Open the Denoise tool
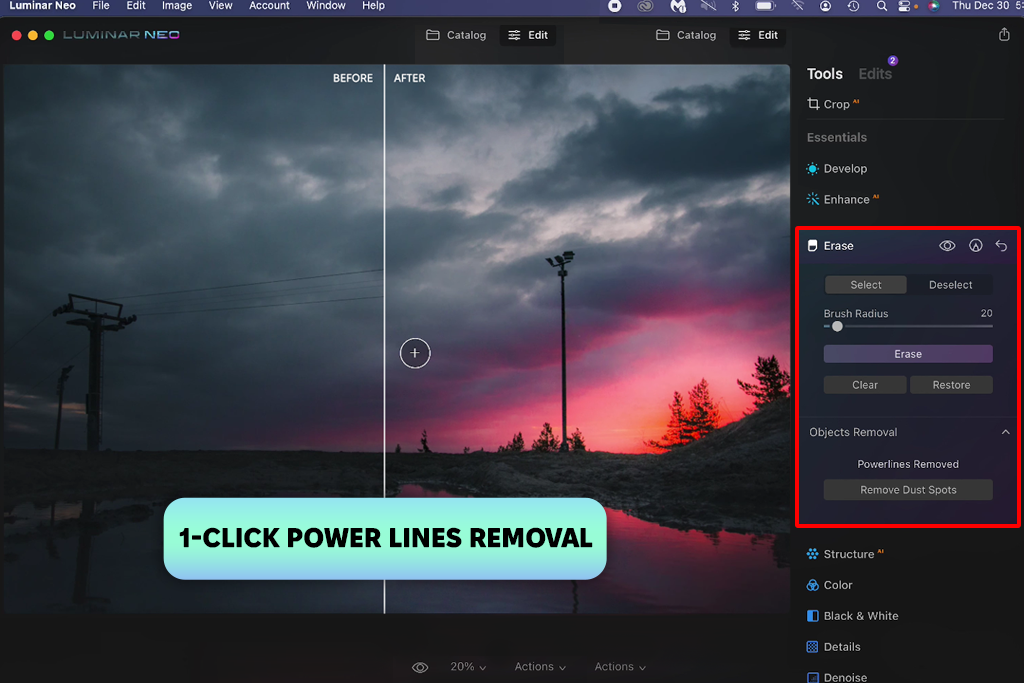1024x683 pixels. pyautogui.click(x=837, y=677)
